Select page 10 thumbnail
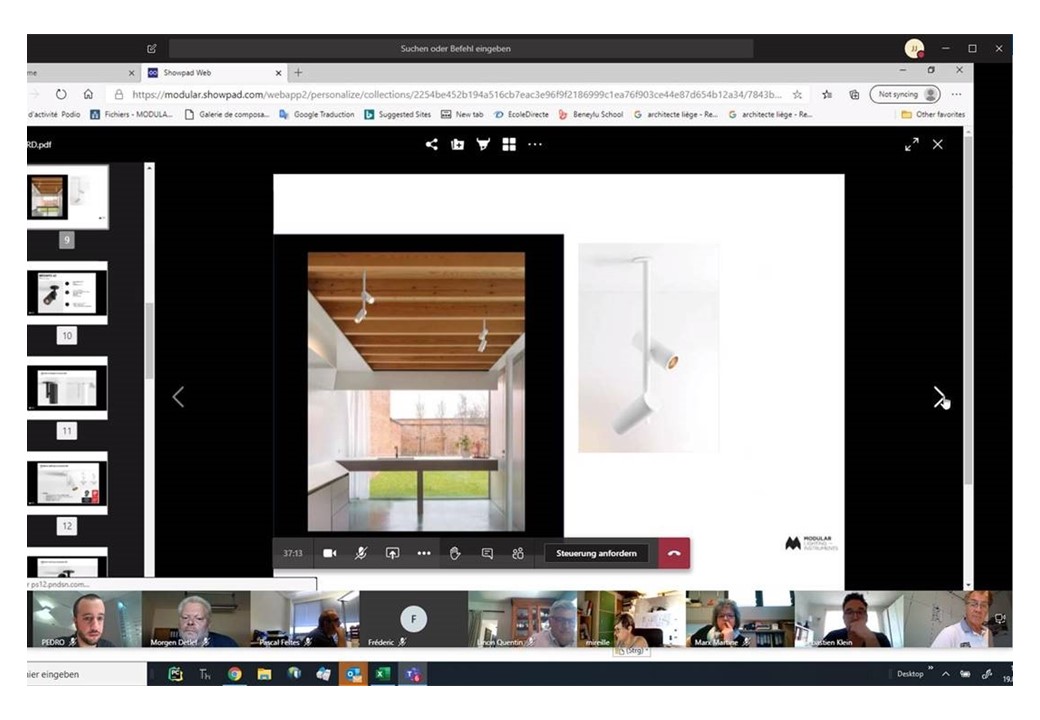1040x720 pixels. click(x=67, y=292)
